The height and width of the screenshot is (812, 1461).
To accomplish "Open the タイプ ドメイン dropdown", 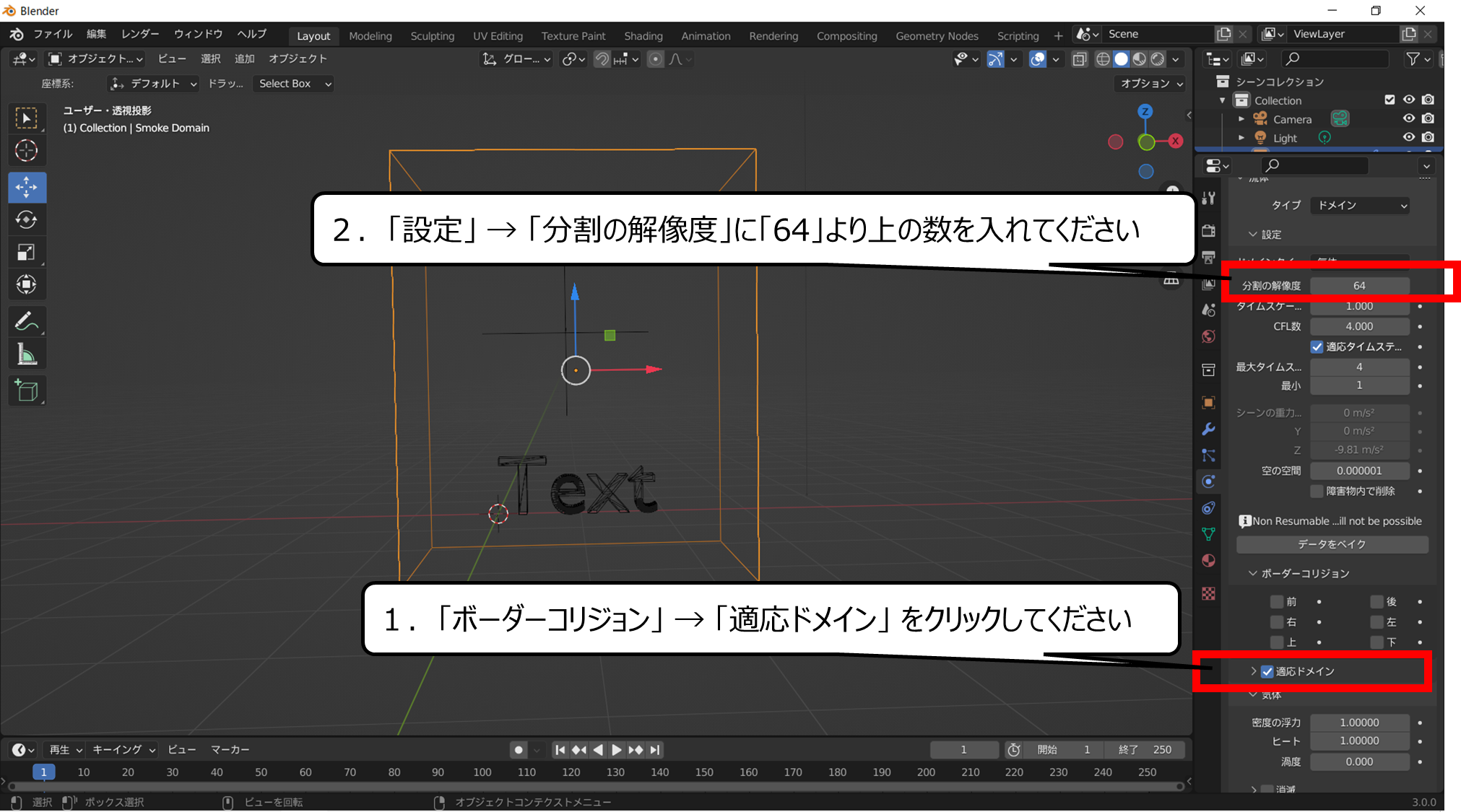I will click(x=1360, y=206).
